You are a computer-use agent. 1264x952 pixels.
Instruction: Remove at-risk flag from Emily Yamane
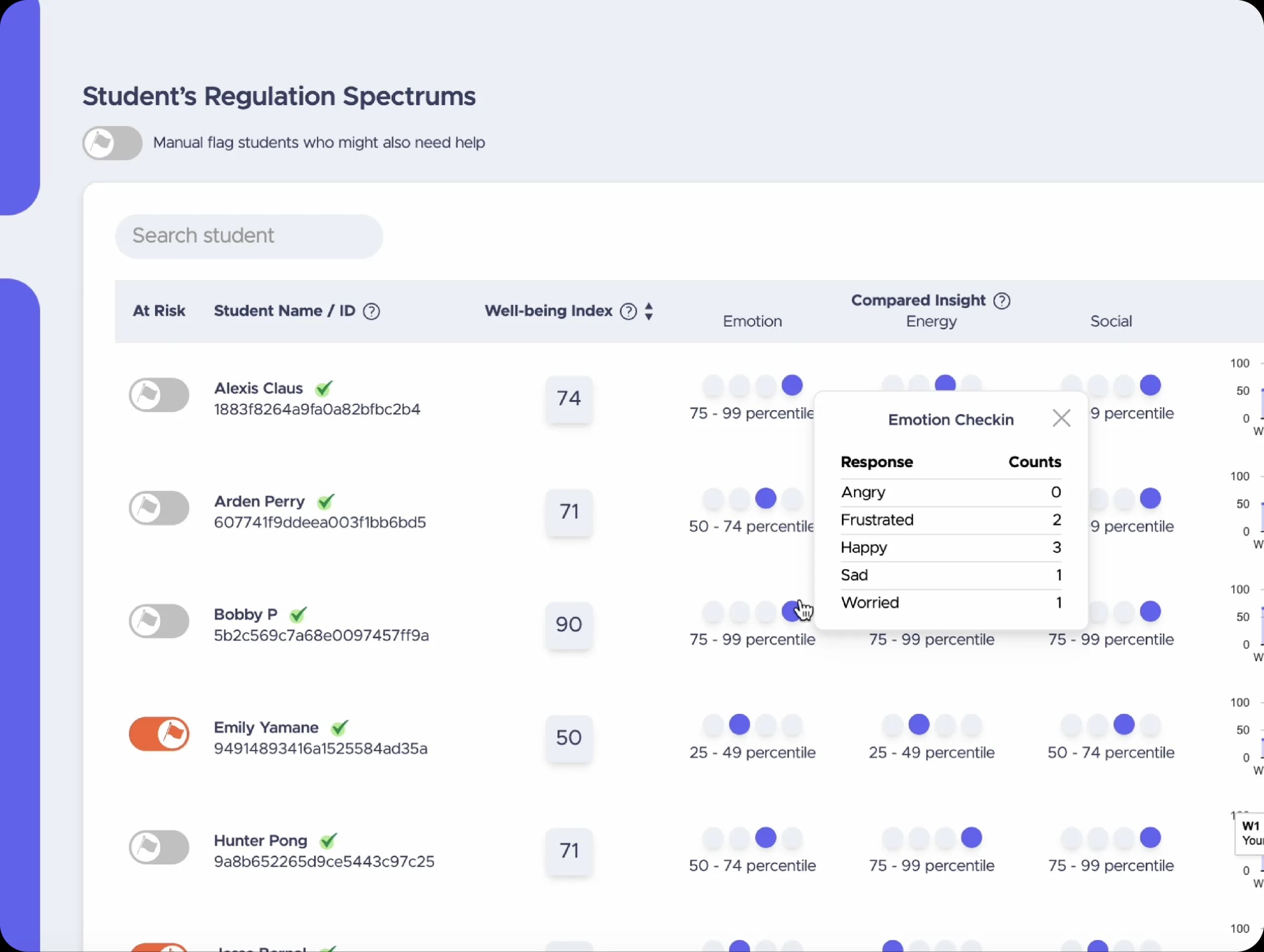point(159,734)
